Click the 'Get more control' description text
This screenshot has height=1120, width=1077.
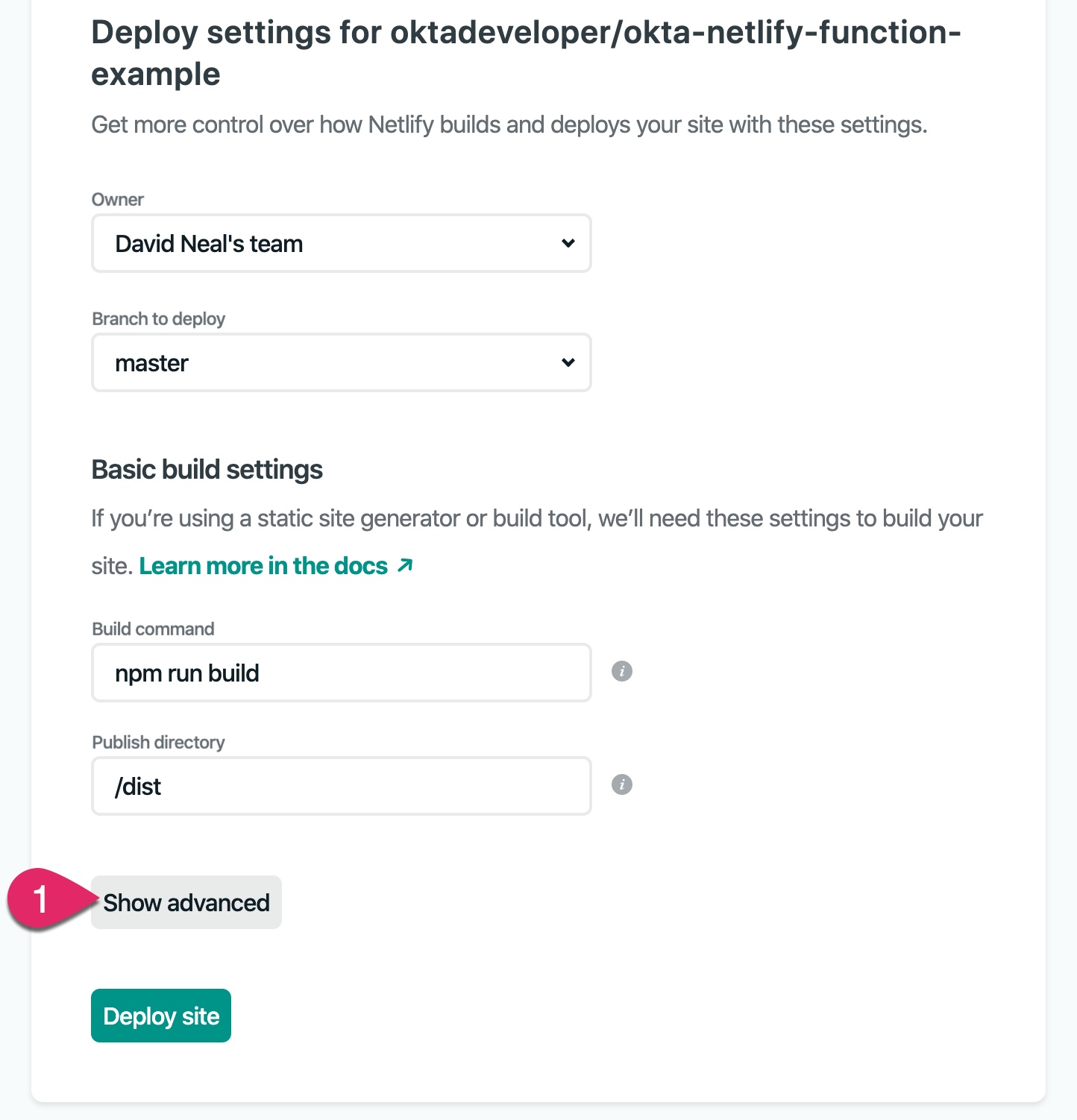click(x=509, y=125)
